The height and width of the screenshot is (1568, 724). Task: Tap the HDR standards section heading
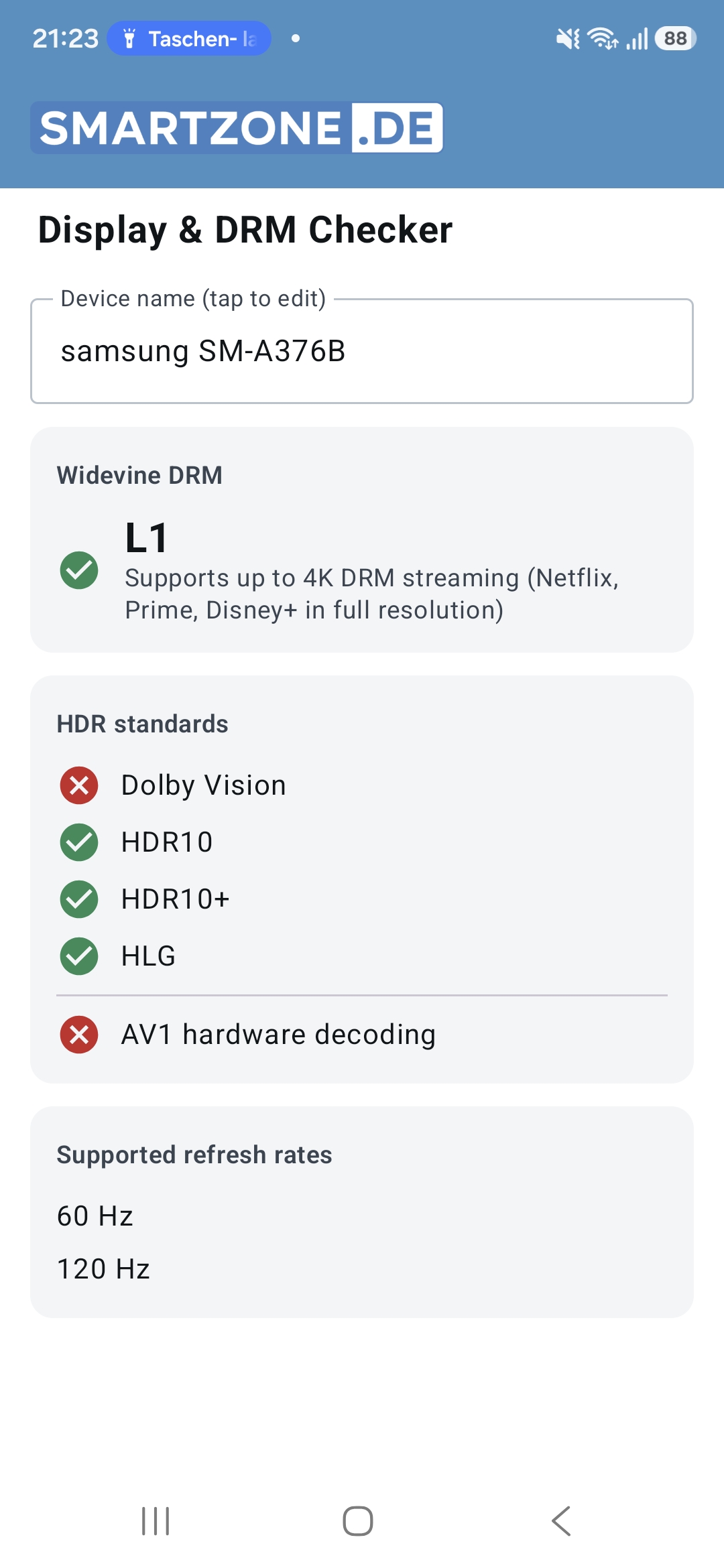click(x=143, y=724)
